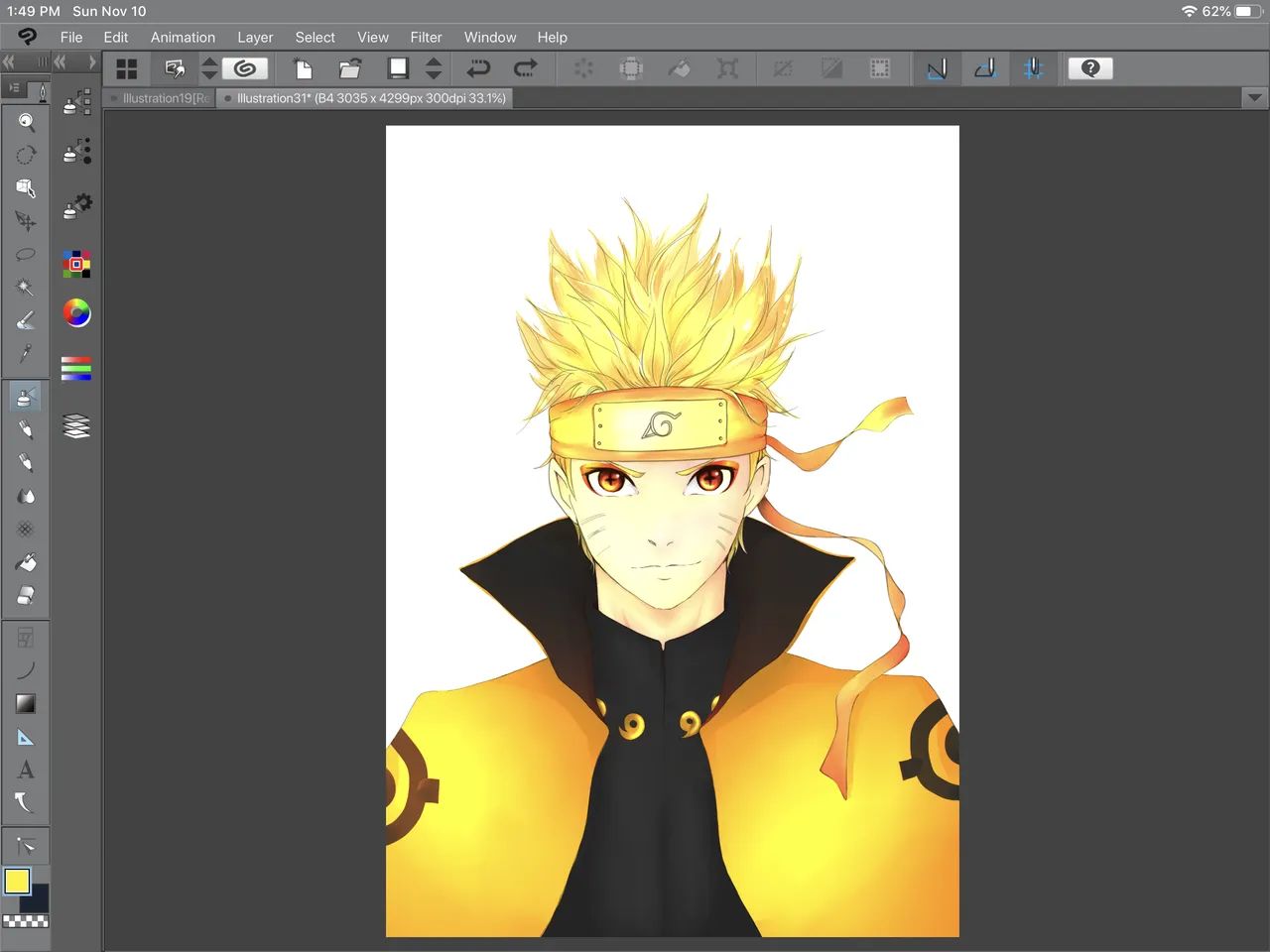
Task: Open the Filter menu
Action: (x=426, y=38)
